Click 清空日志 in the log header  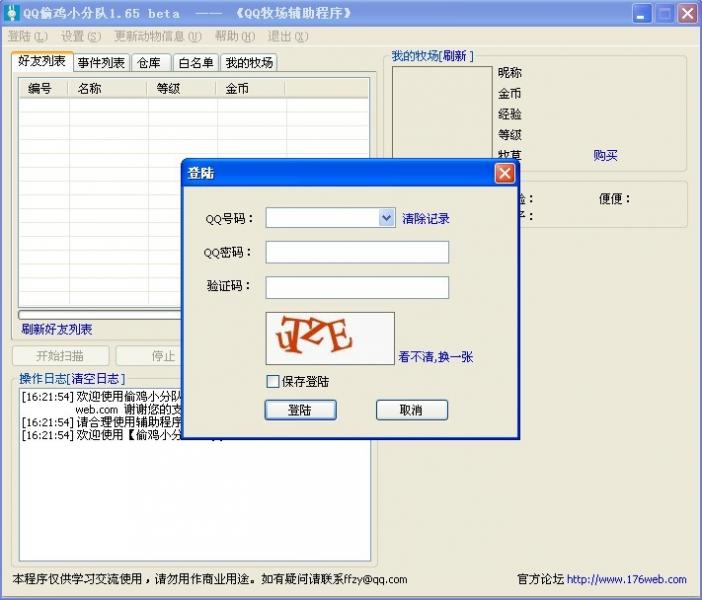[x=96, y=379]
